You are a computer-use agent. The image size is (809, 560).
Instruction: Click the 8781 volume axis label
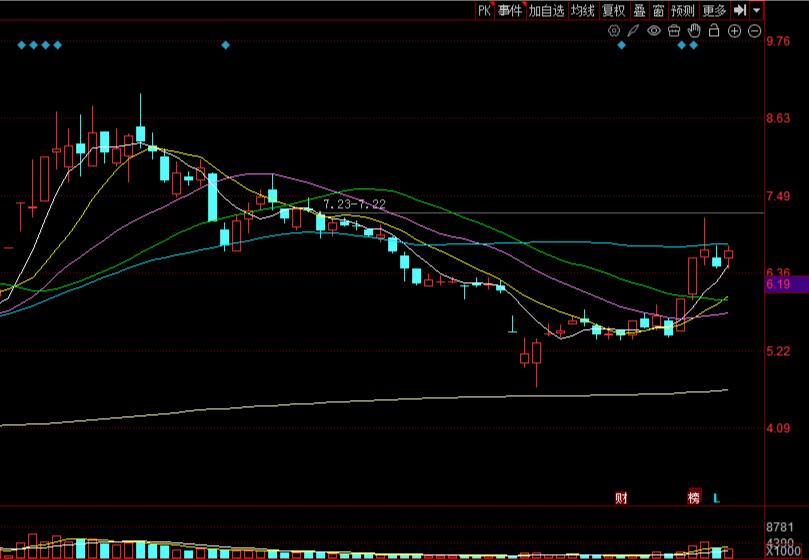coord(780,527)
